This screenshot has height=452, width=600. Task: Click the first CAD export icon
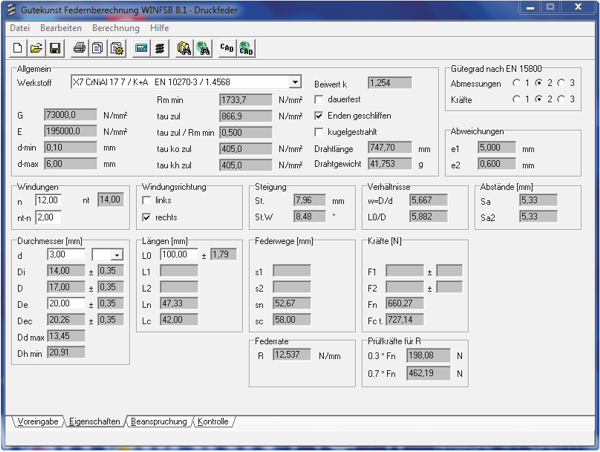pos(226,47)
